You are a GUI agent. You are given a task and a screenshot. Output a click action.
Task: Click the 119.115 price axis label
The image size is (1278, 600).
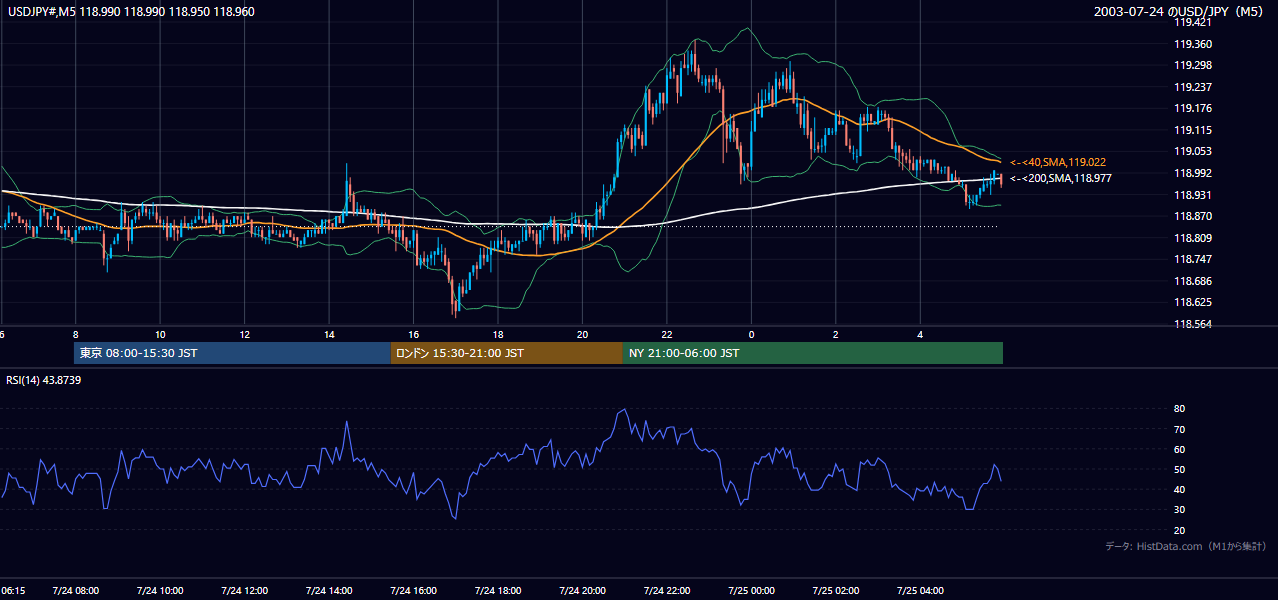point(1193,130)
